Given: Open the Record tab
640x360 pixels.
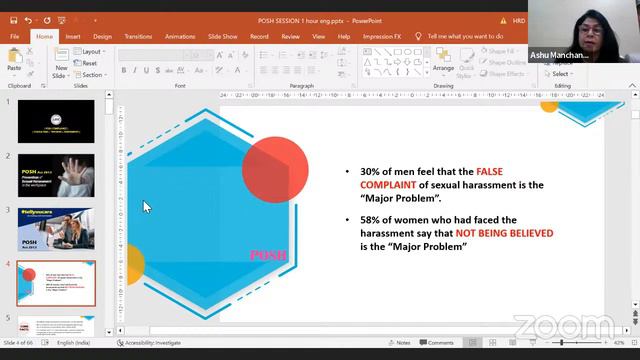Looking at the screenshot, I should [259, 36].
